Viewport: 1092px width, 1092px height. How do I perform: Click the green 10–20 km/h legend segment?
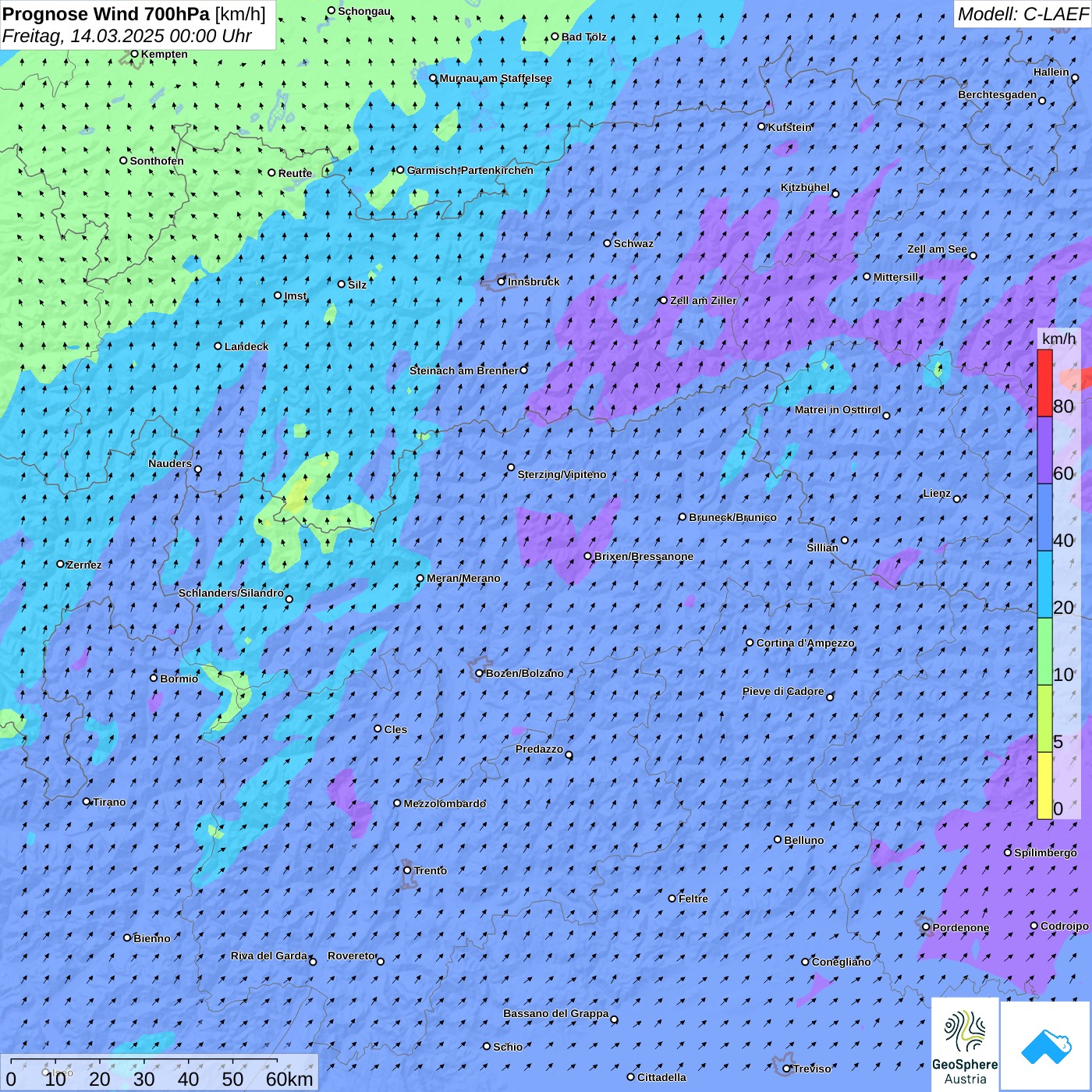coord(1044,651)
